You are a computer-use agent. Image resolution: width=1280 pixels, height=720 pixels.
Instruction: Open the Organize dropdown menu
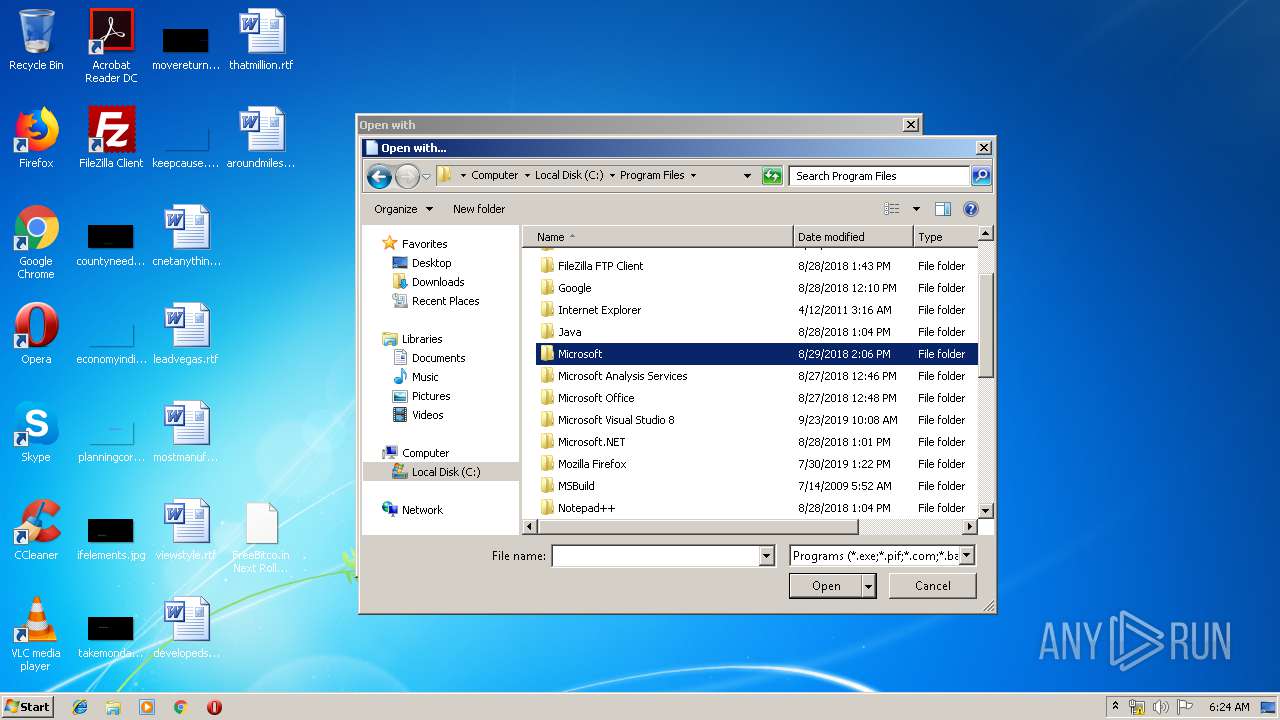point(403,209)
